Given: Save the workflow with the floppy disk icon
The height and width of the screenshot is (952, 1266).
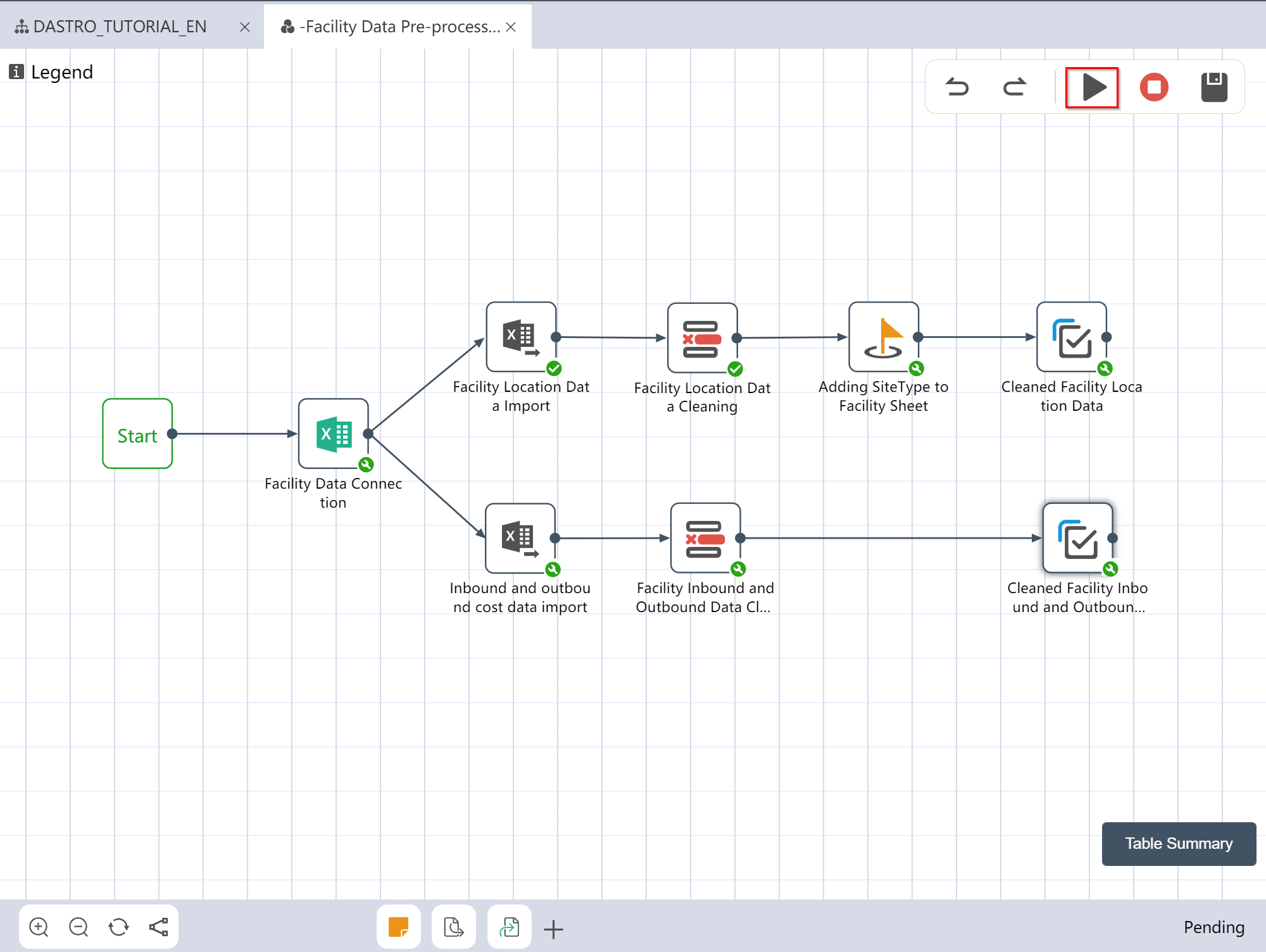Looking at the screenshot, I should click(x=1213, y=87).
